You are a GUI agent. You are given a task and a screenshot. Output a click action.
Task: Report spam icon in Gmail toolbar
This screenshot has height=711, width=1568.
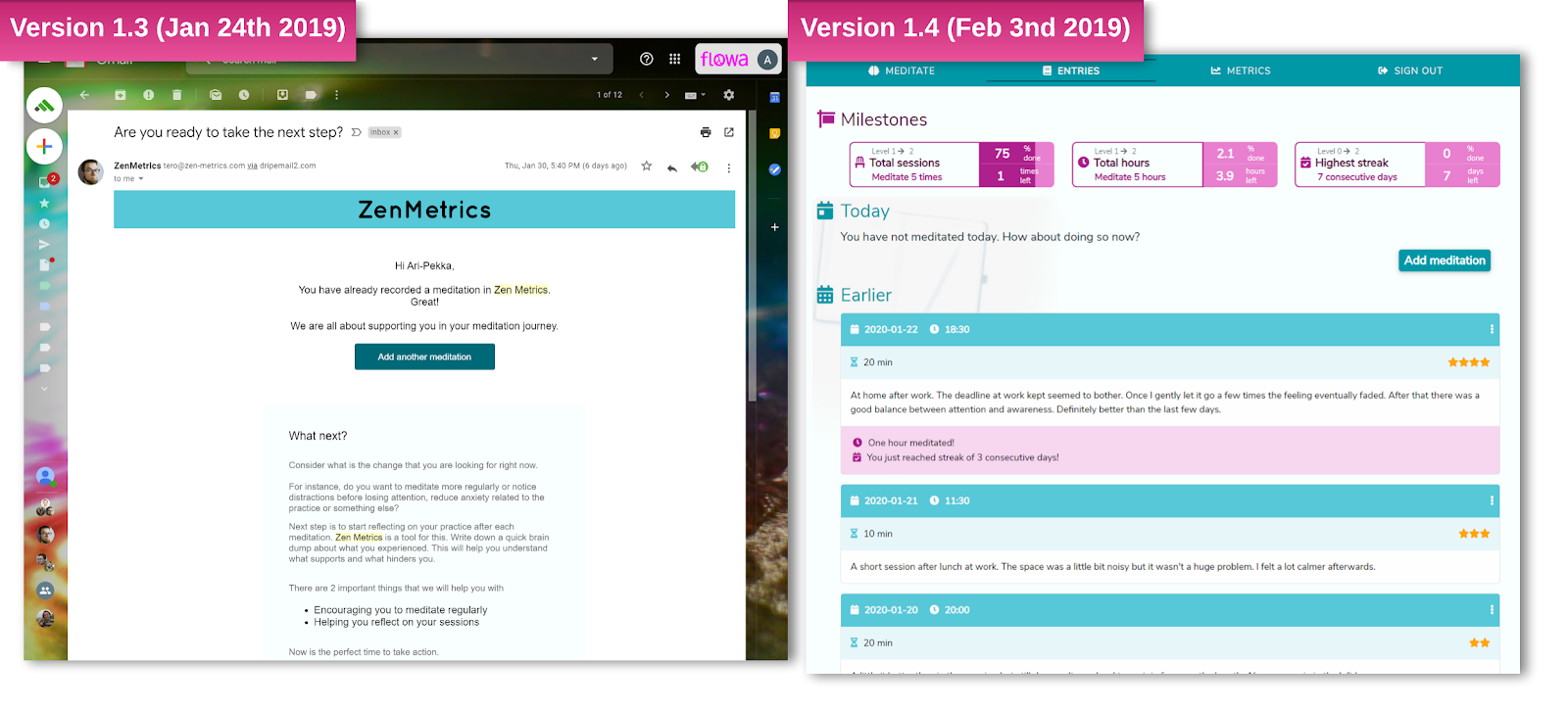point(148,95)
